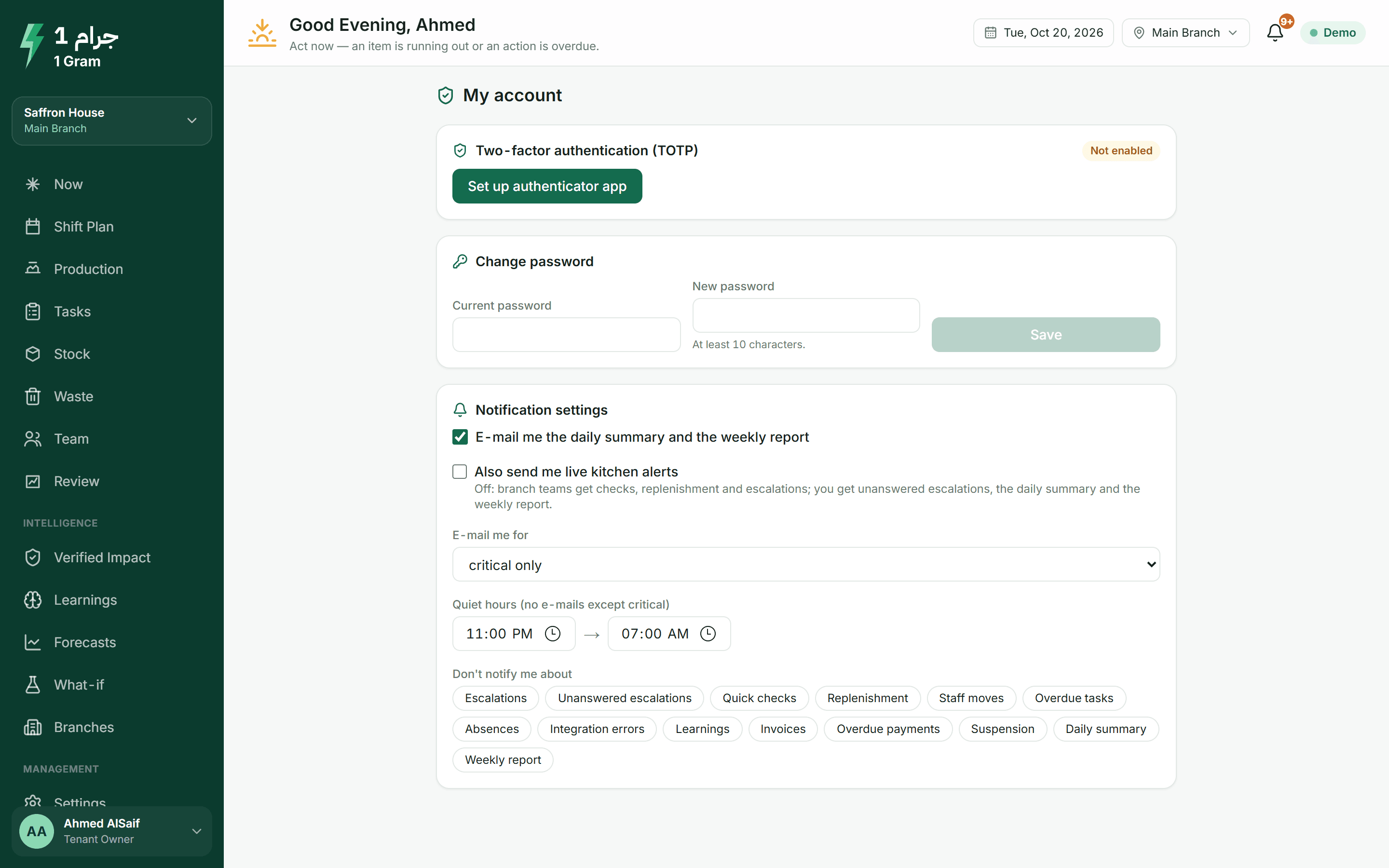
Task: Click the Save password button
Action: pyautogui.click(x=1046, y=335)
